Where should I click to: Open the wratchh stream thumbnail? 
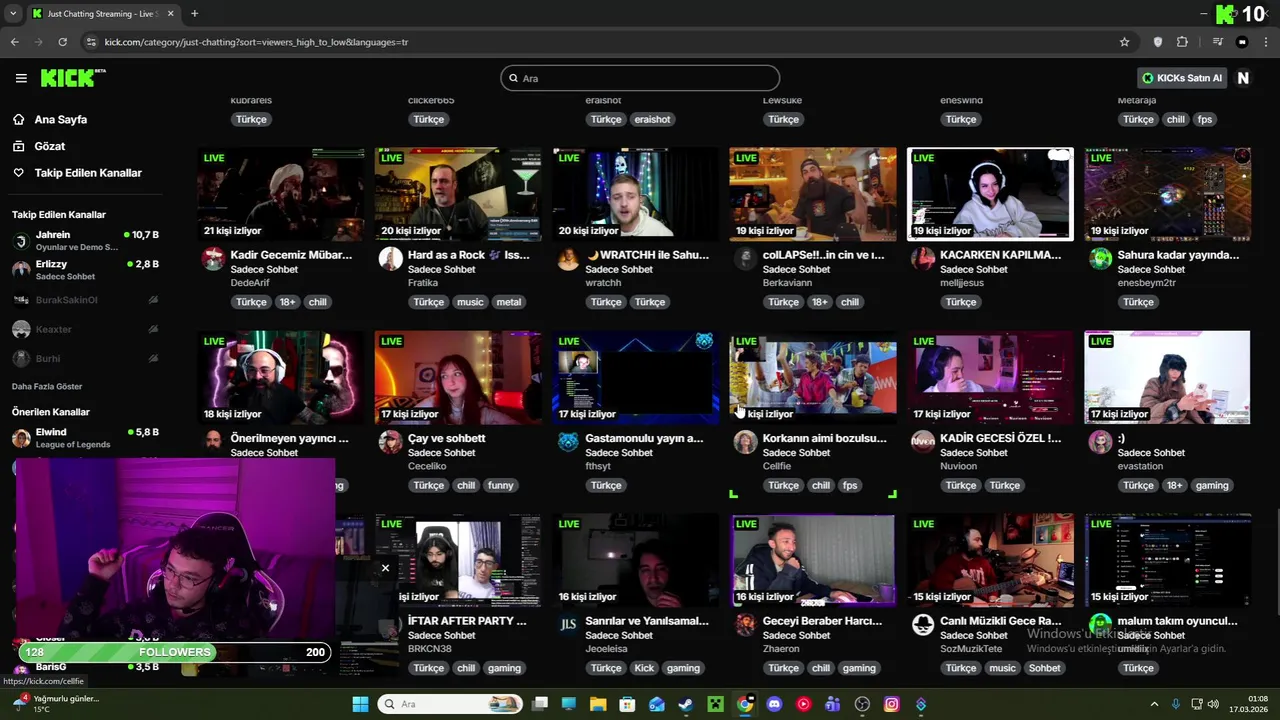[635, 195]
